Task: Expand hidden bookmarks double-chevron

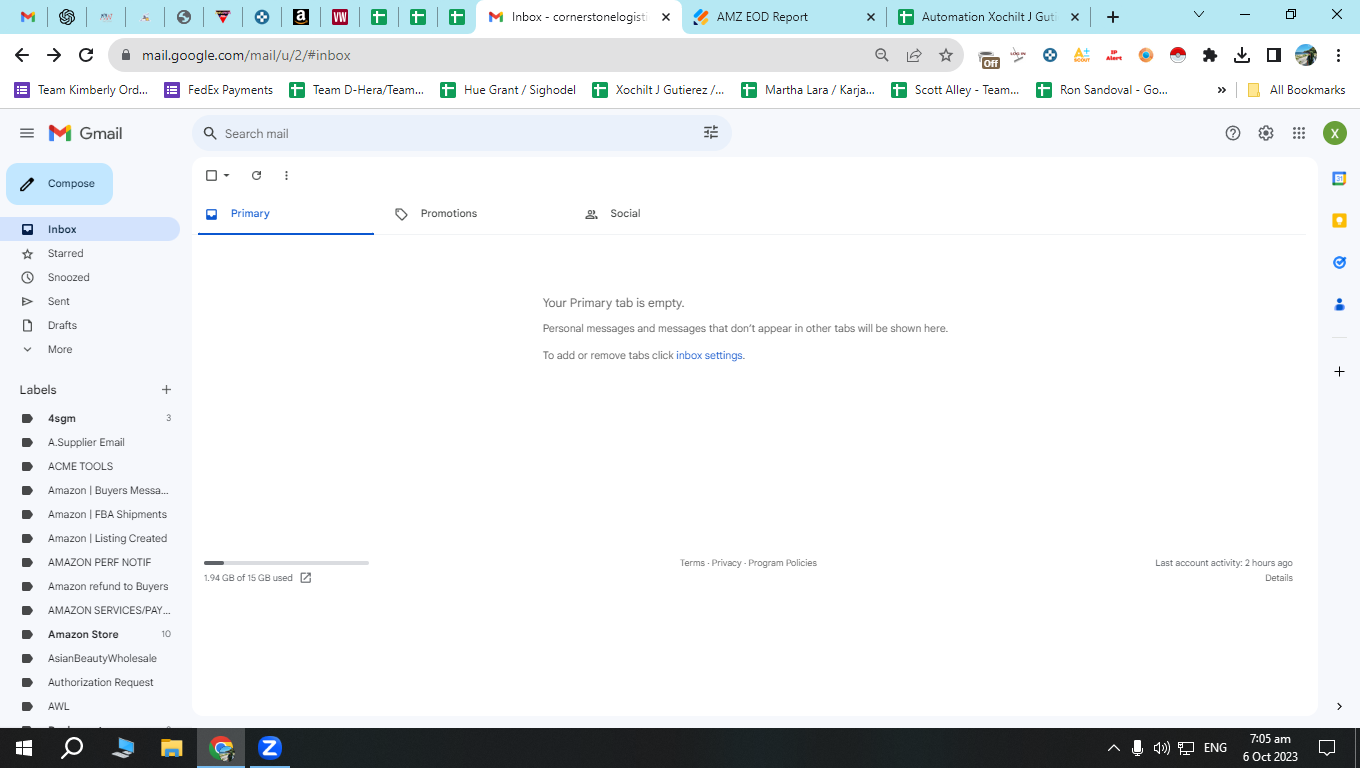Action: 1221,90
